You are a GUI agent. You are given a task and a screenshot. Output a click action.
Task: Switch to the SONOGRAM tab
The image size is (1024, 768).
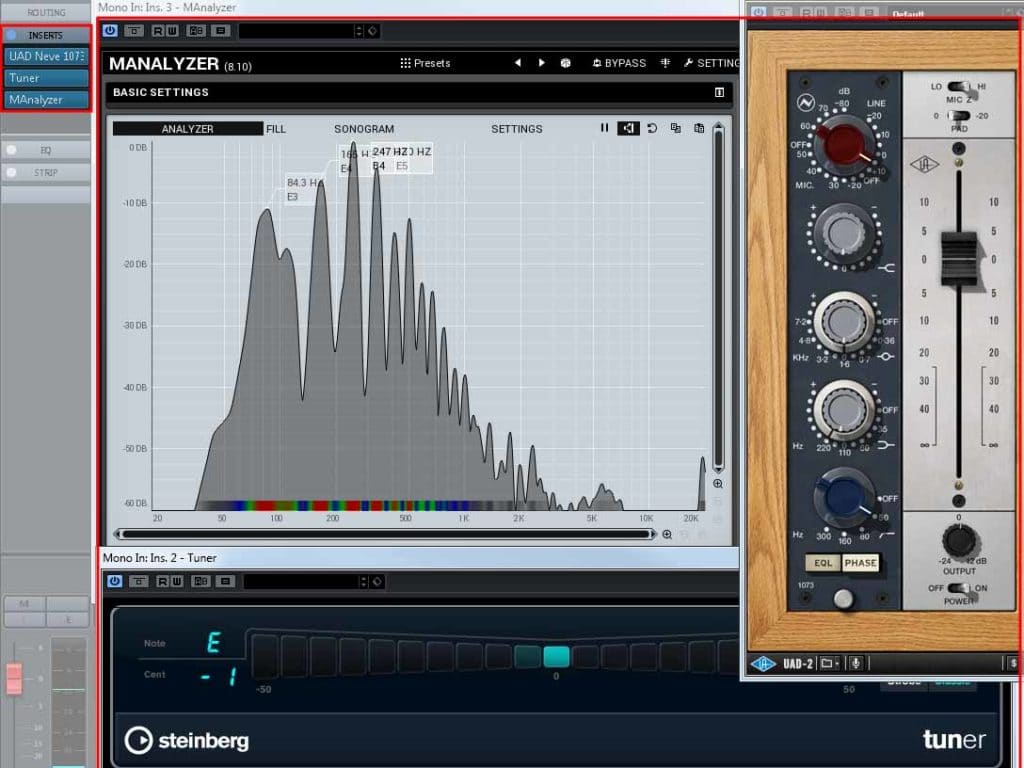click(364, 129)
